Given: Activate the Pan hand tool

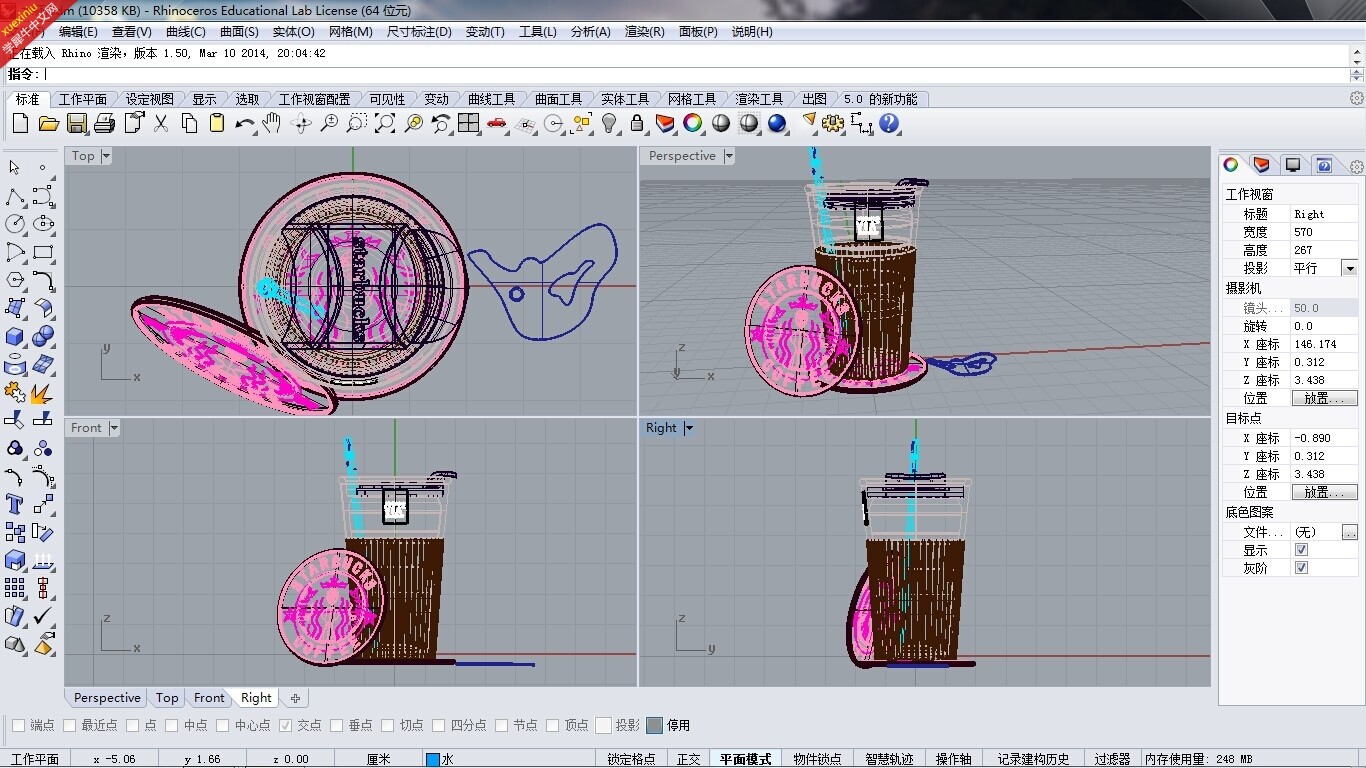Looking at the screenshot, I should coord(272,123).
